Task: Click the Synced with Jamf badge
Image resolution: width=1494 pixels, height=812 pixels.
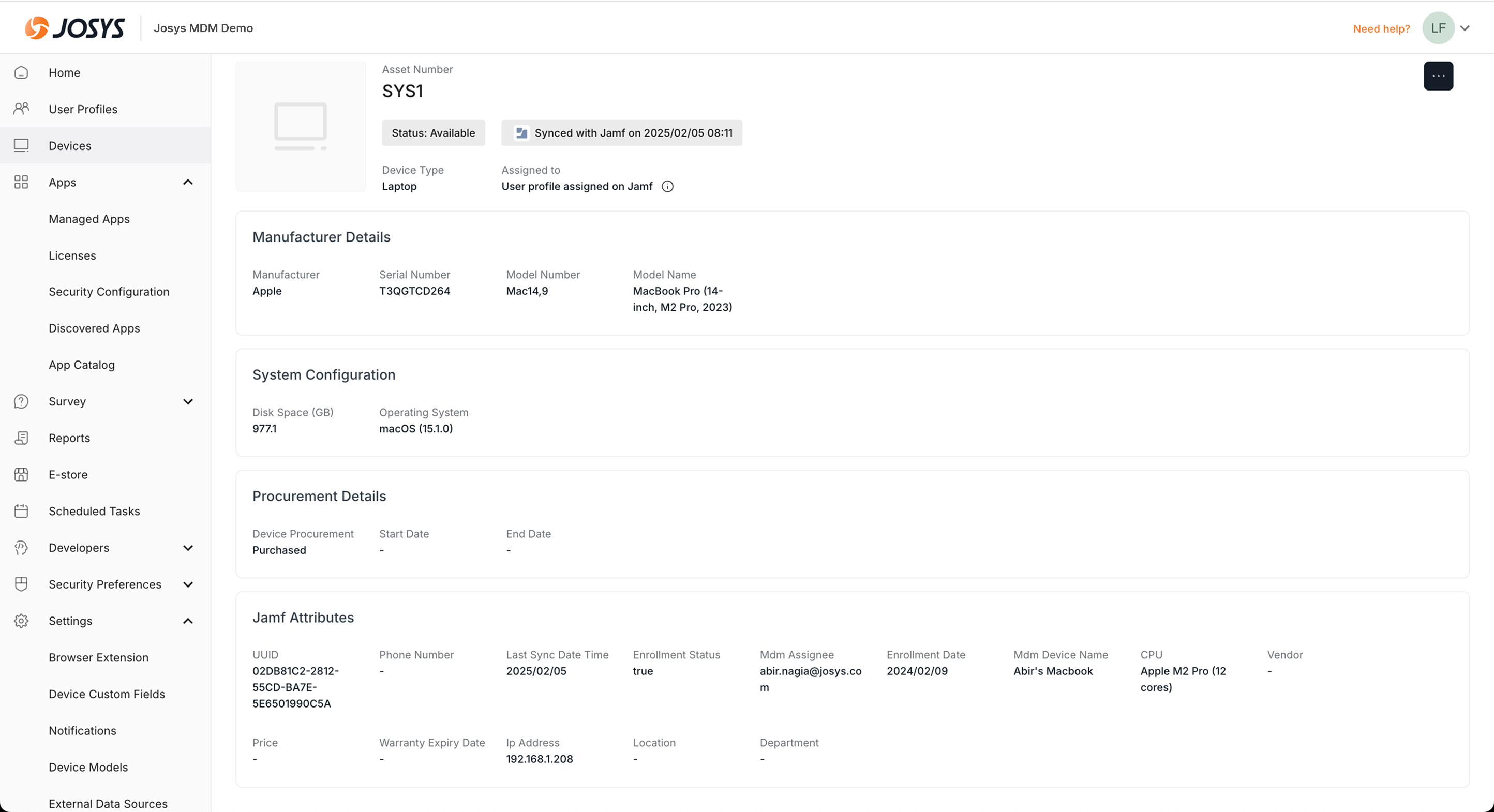Action: (x=621, y=133)
